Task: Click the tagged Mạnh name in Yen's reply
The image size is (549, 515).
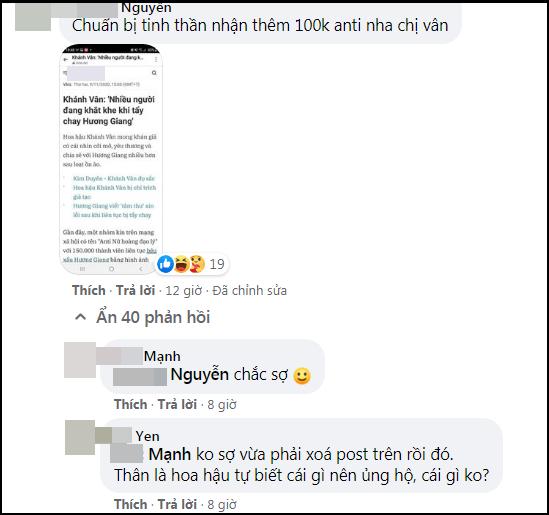Action: (x=170, y=455)
